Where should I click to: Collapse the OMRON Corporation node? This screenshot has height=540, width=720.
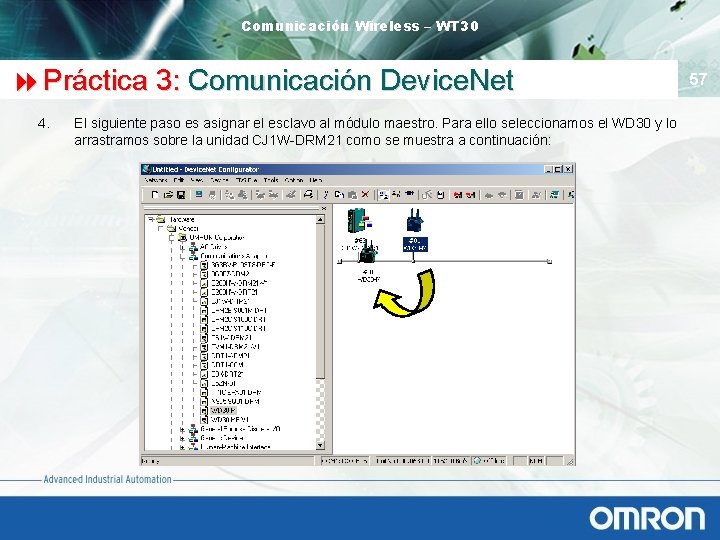tap(172, 237)
